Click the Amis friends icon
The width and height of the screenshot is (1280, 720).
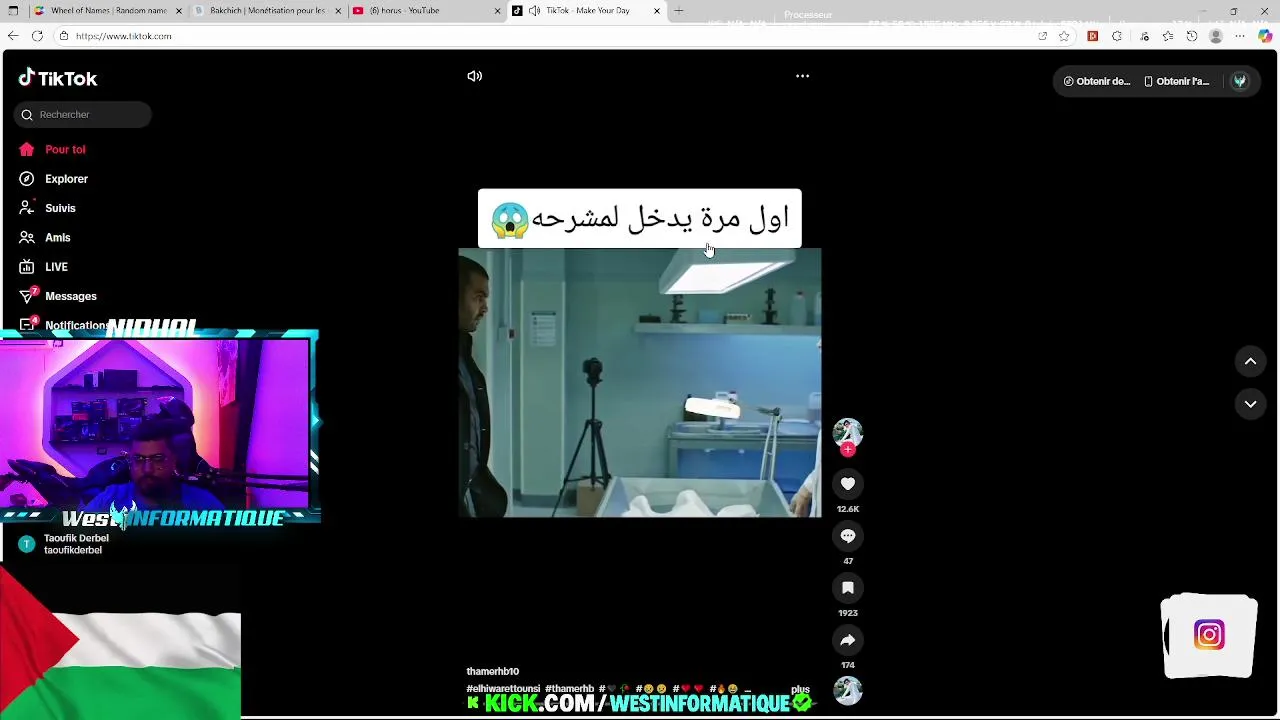pyautogui.click(x=27, y=237)
